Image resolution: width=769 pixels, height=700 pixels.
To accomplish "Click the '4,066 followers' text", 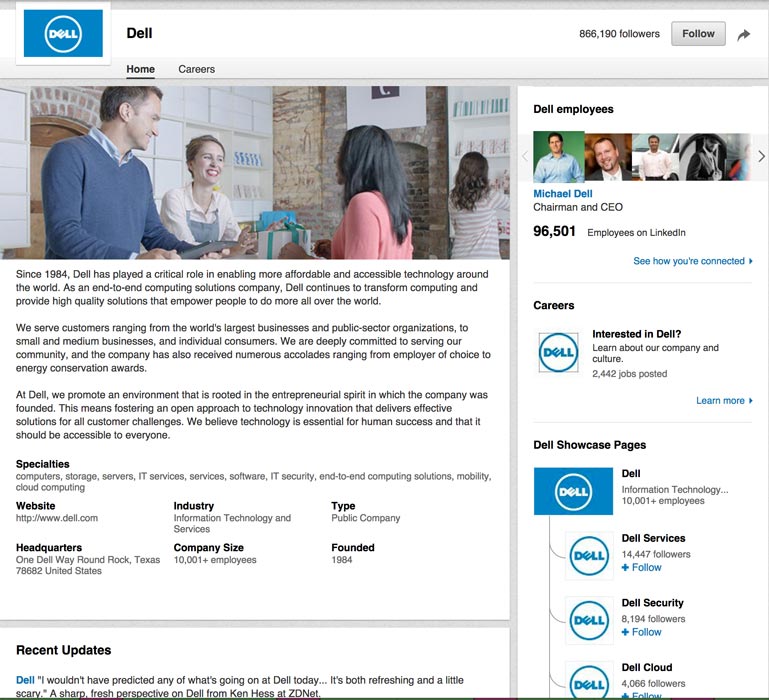I will [653, 683].
